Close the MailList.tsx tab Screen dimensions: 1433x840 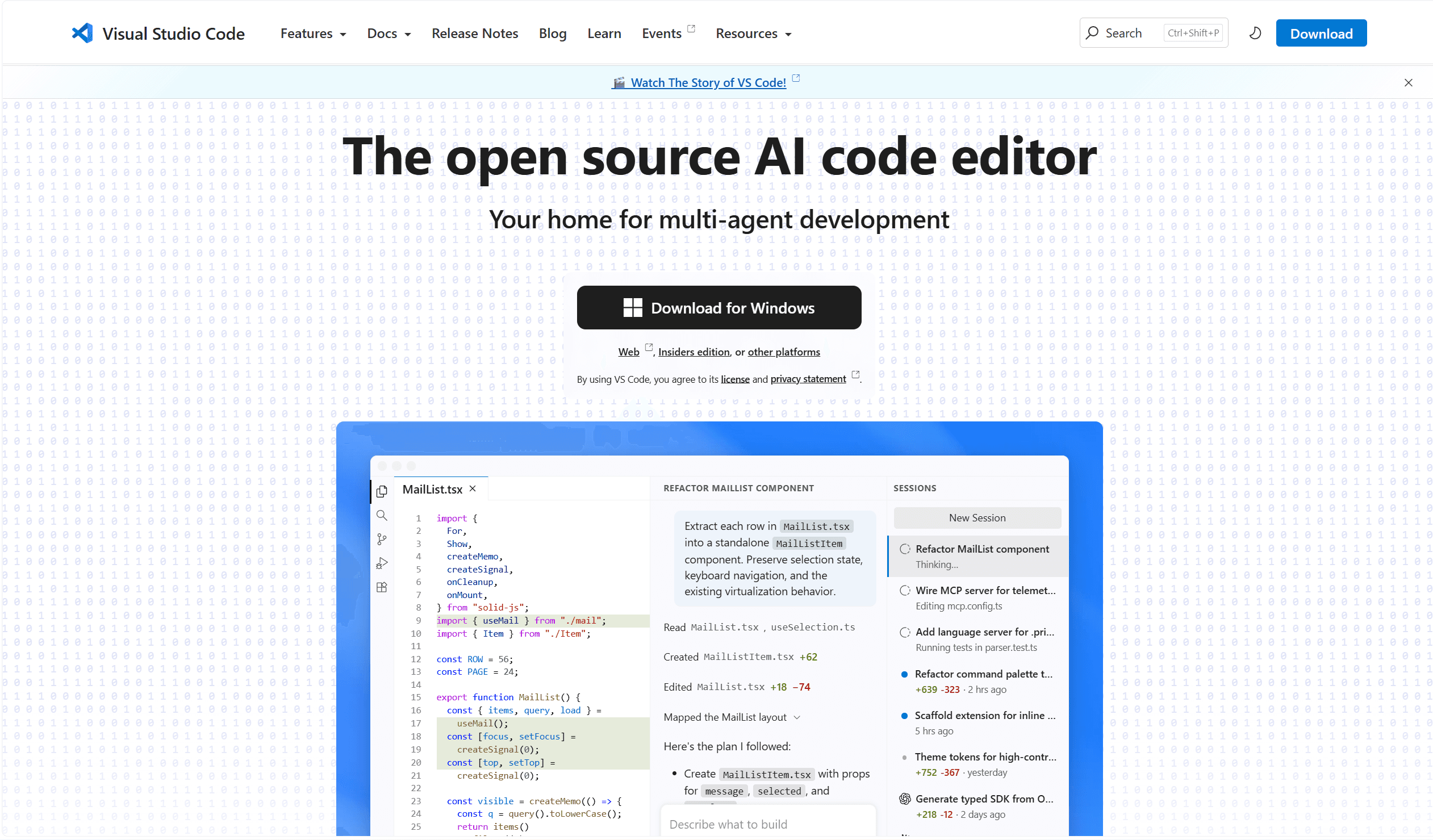pos(473,489)
